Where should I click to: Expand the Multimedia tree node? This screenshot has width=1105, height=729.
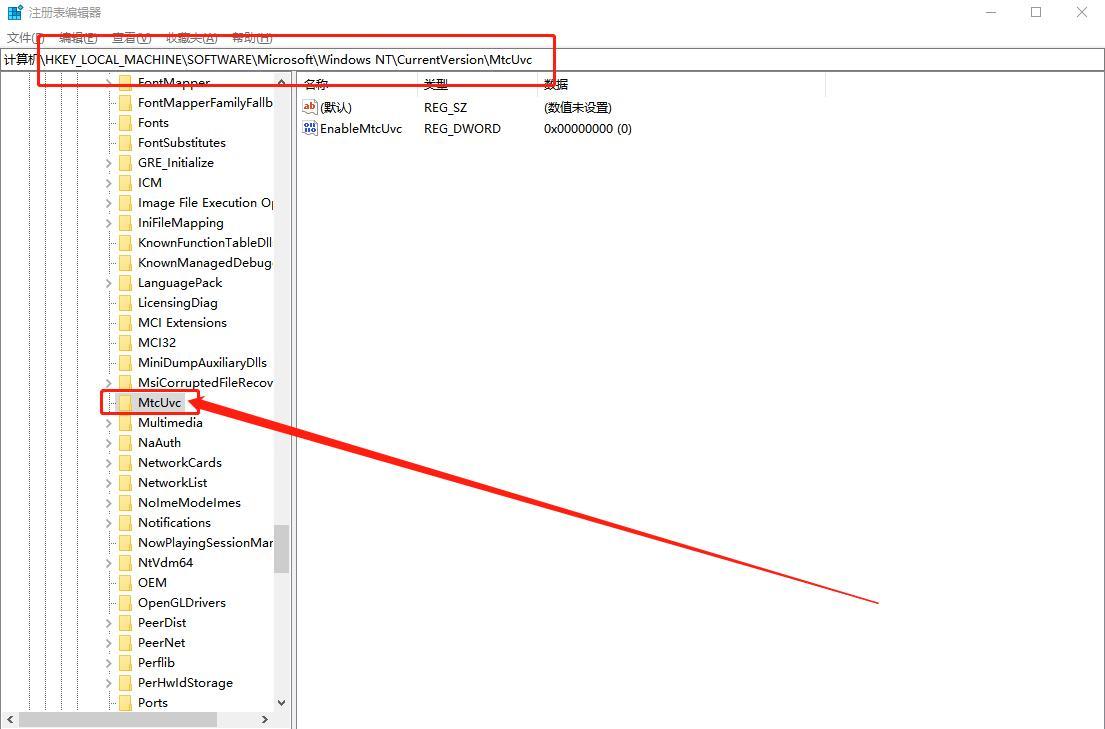(109, 423)
